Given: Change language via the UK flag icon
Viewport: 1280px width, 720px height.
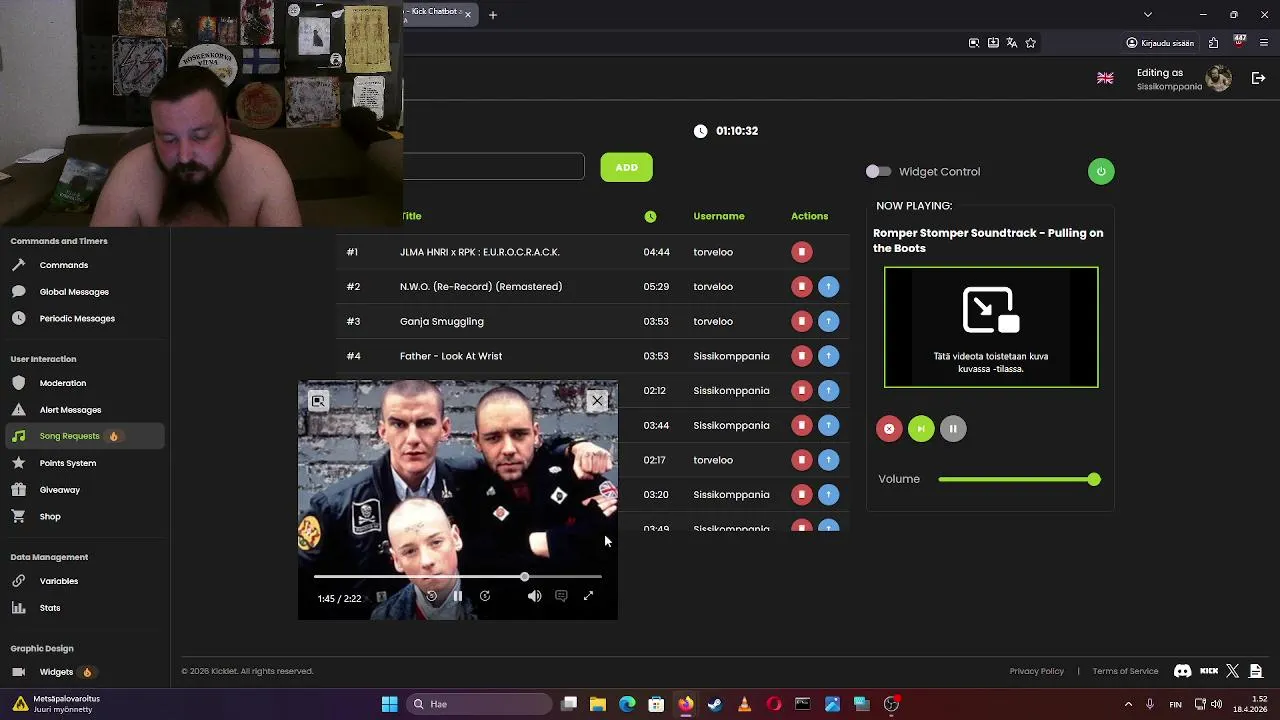Looking at the screenshot, I should pos(1105,78).
